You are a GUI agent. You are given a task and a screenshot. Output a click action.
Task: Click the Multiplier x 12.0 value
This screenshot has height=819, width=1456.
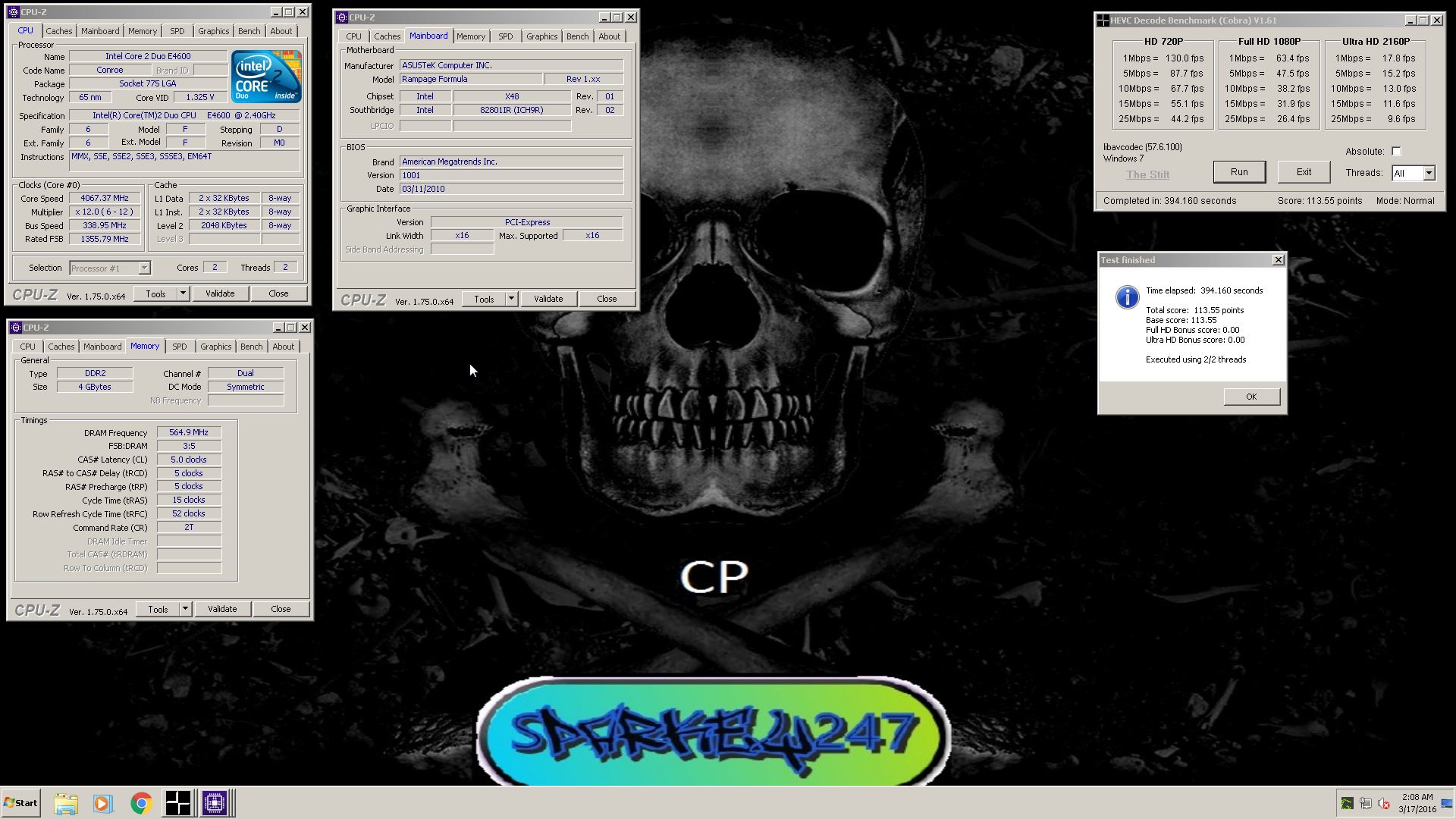105,212
